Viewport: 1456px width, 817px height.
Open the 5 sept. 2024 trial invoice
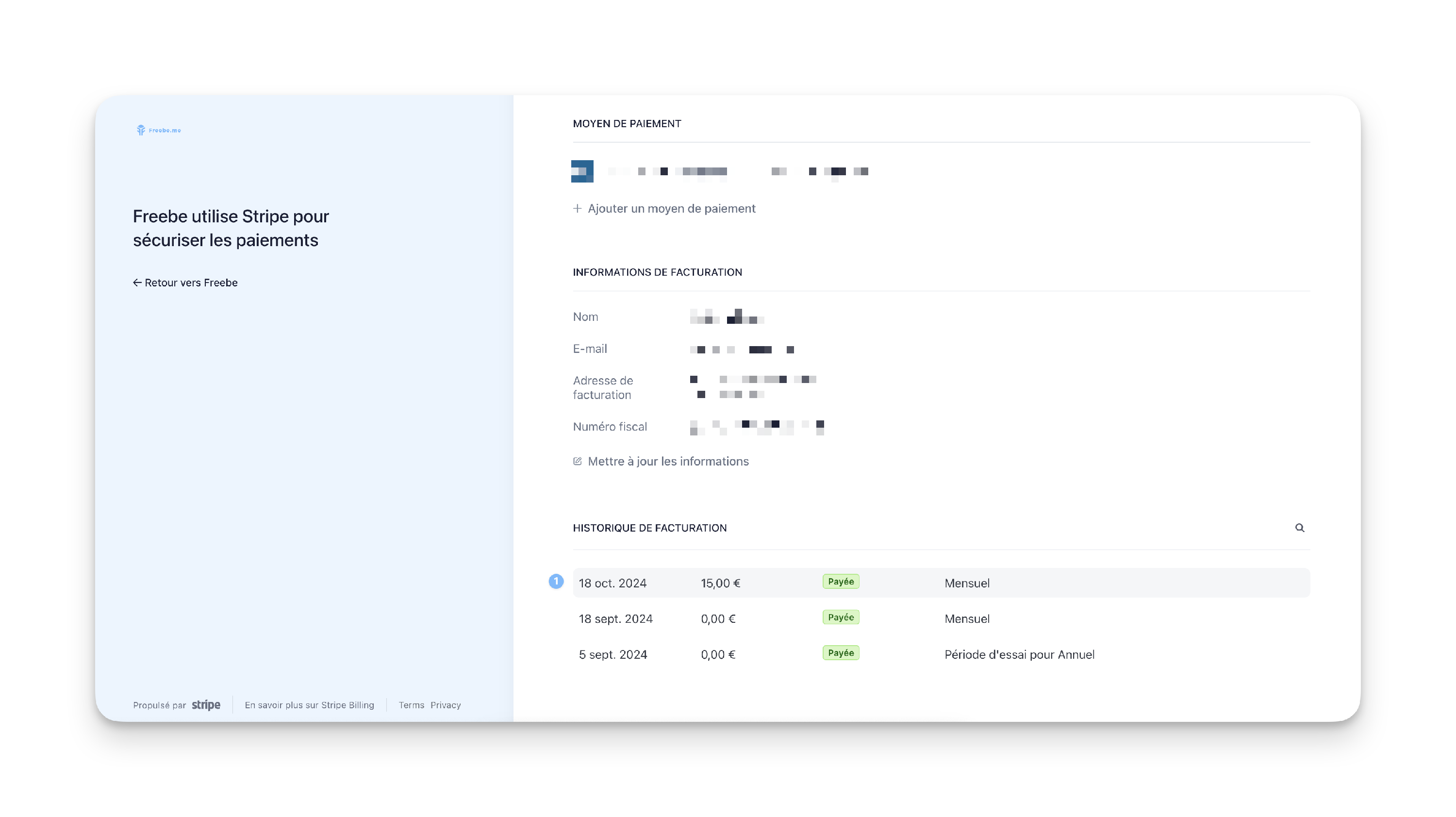[x=612, y=654]
